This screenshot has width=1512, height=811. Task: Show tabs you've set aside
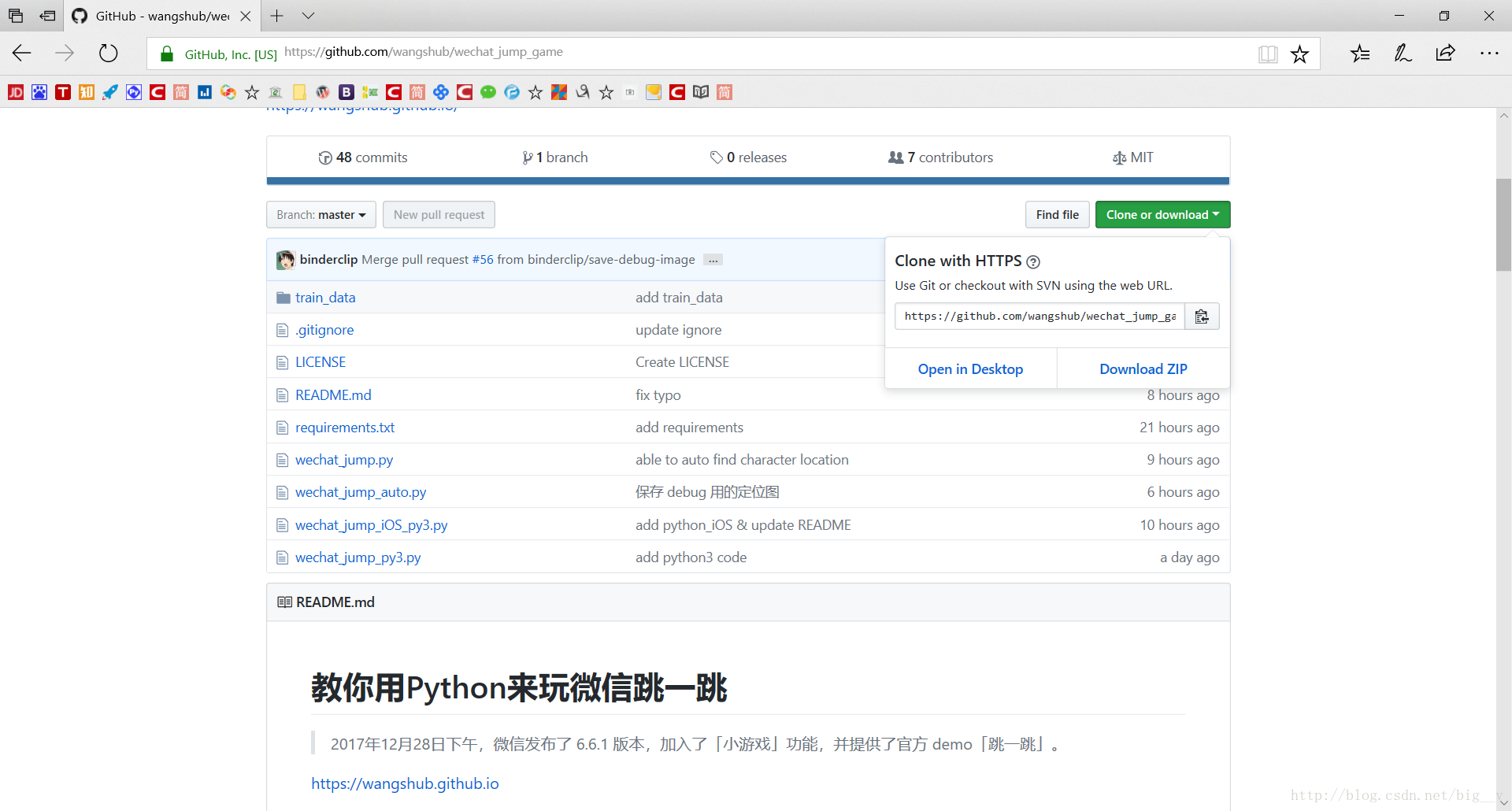tap(47, 16)
